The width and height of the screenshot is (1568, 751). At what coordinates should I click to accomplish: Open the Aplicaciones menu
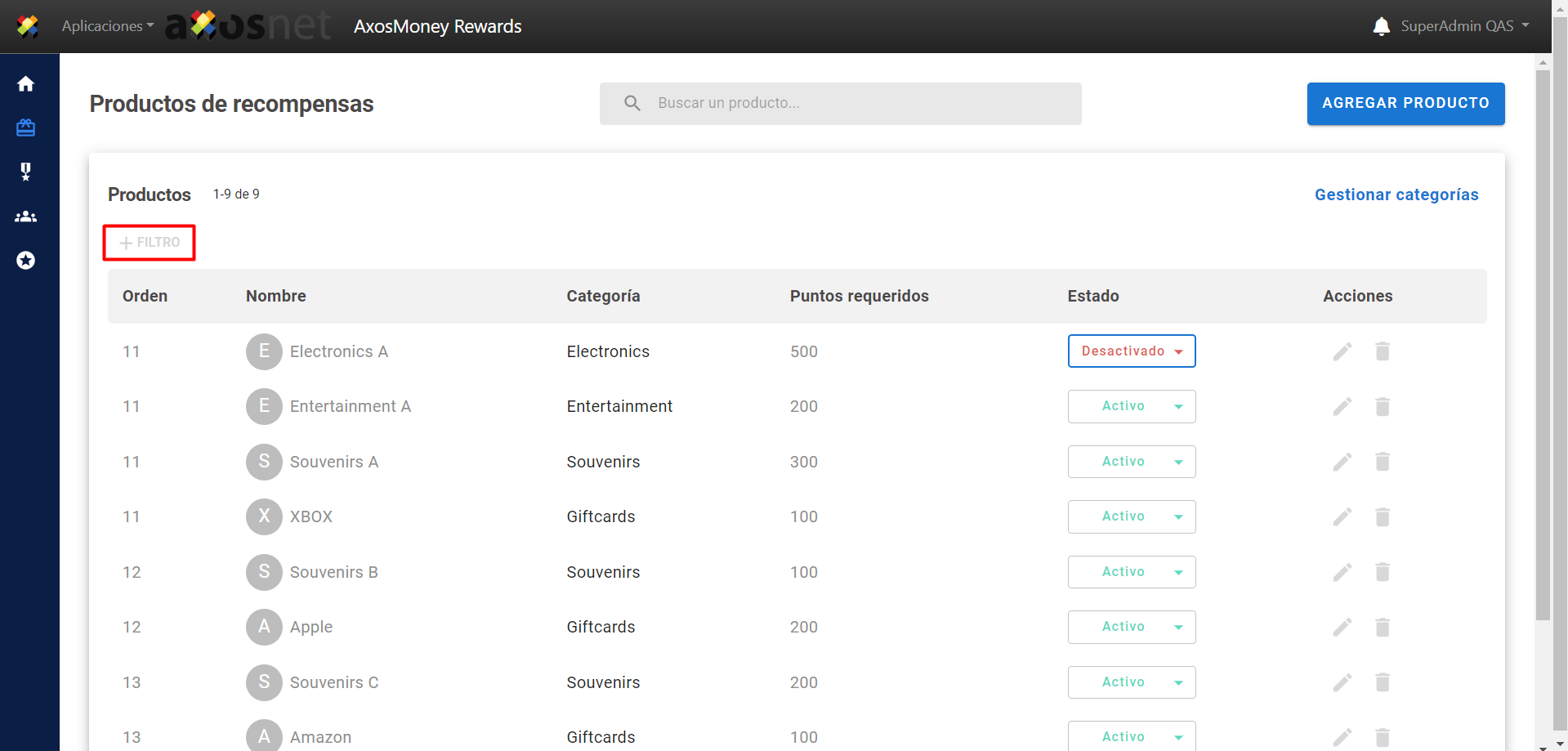pyautogui.click(x=107, y=26)
